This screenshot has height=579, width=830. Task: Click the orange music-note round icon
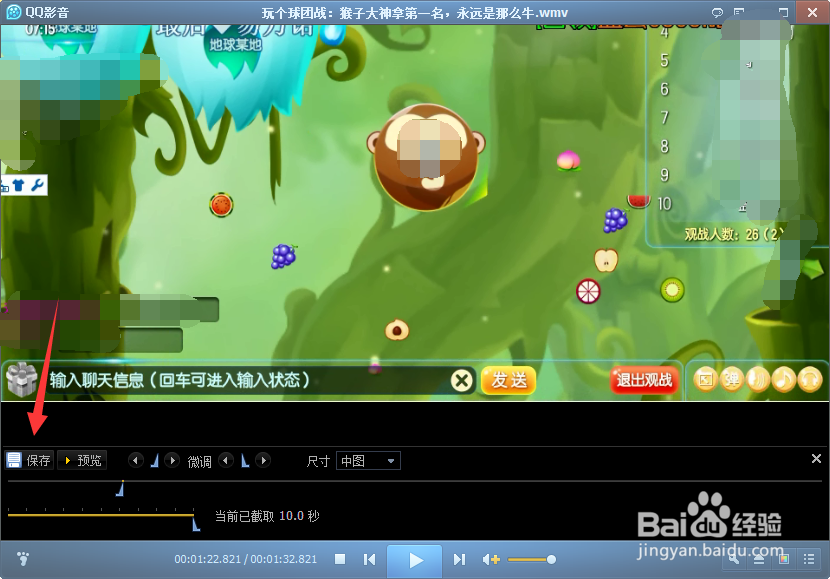[x=783, y=379]
